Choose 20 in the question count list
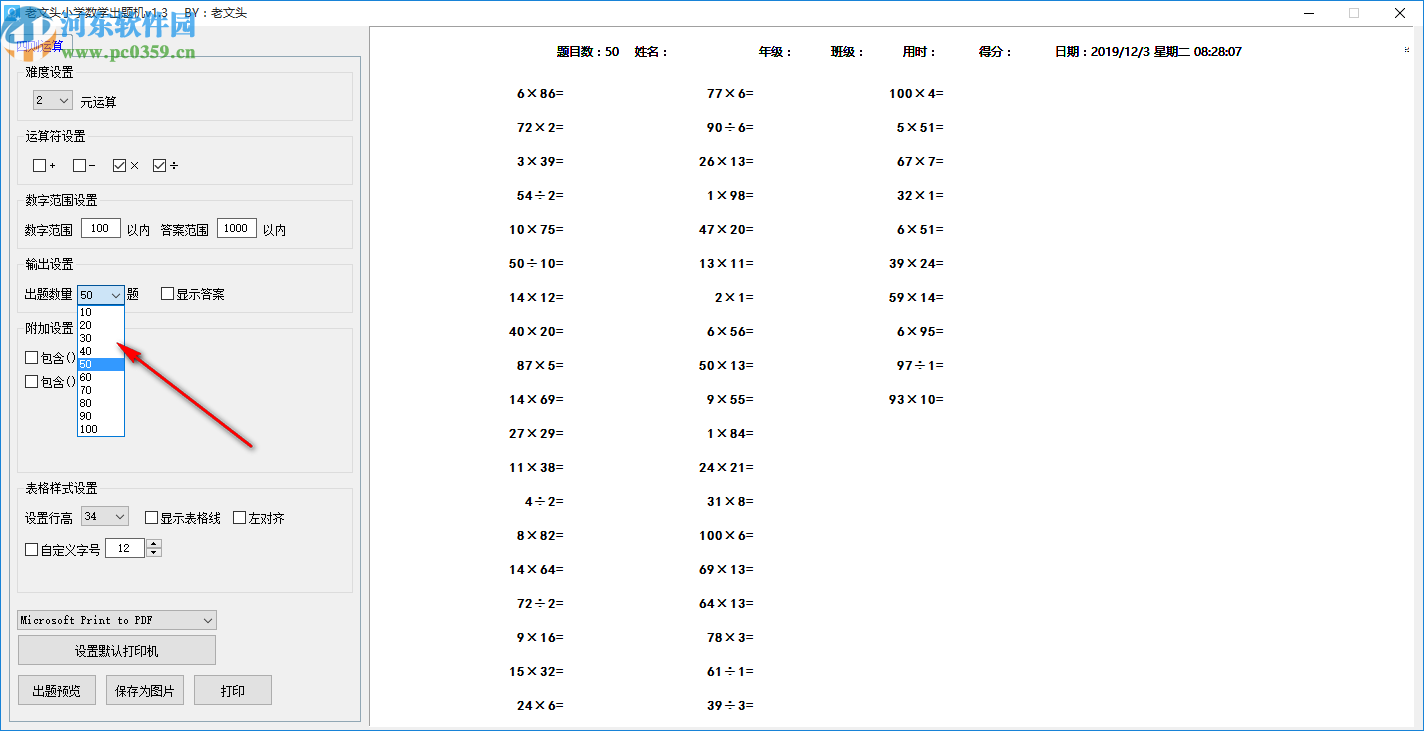This screenshot has height=731, width=1424. [101, 325]
